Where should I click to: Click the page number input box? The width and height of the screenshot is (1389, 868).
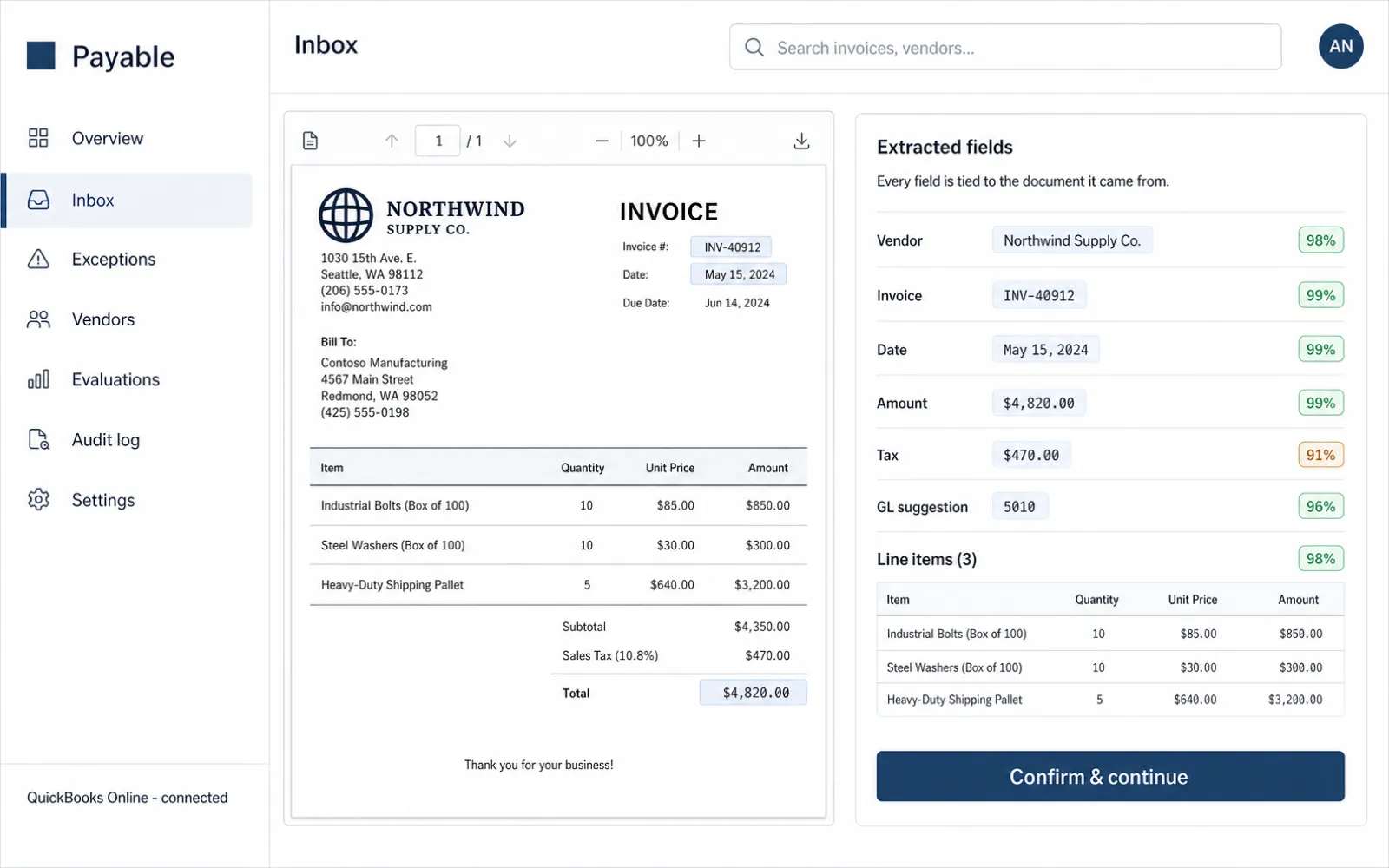(x=438, y=141)
